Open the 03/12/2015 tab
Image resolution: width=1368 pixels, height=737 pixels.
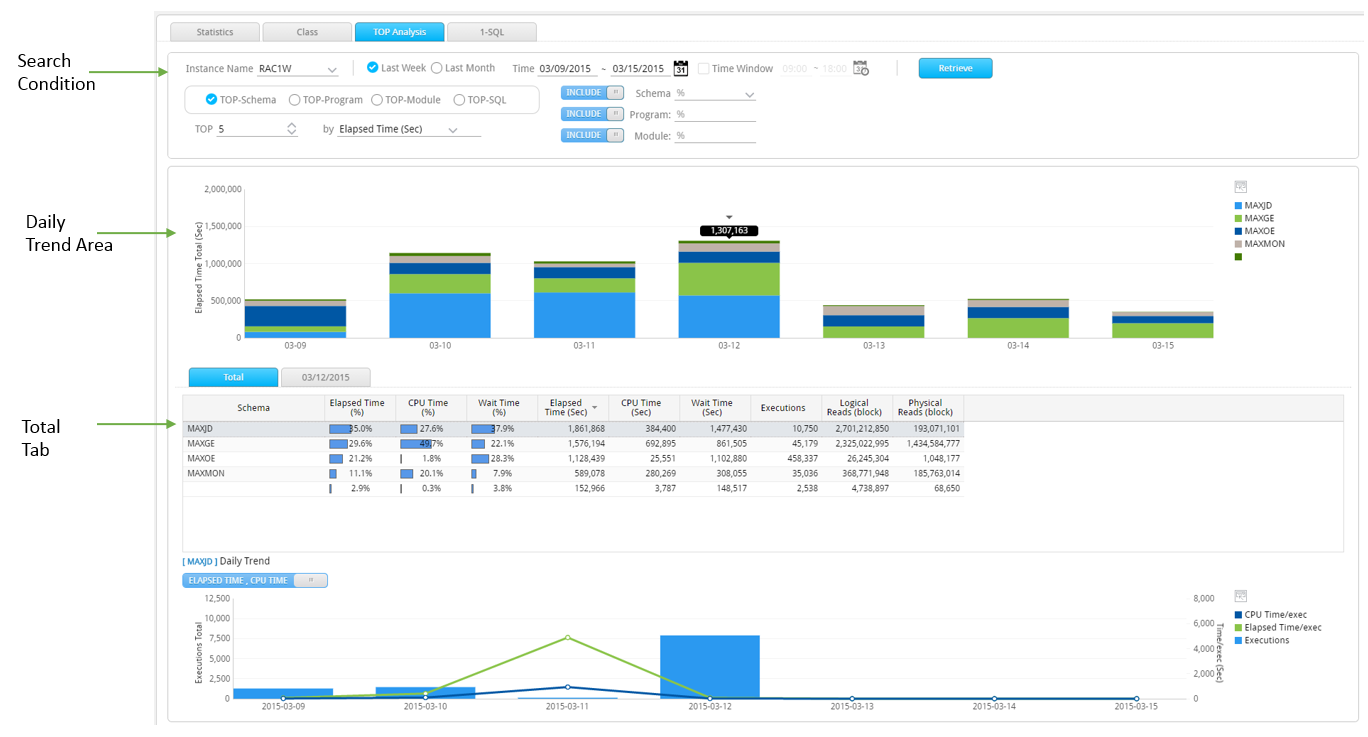coord(325,377)
